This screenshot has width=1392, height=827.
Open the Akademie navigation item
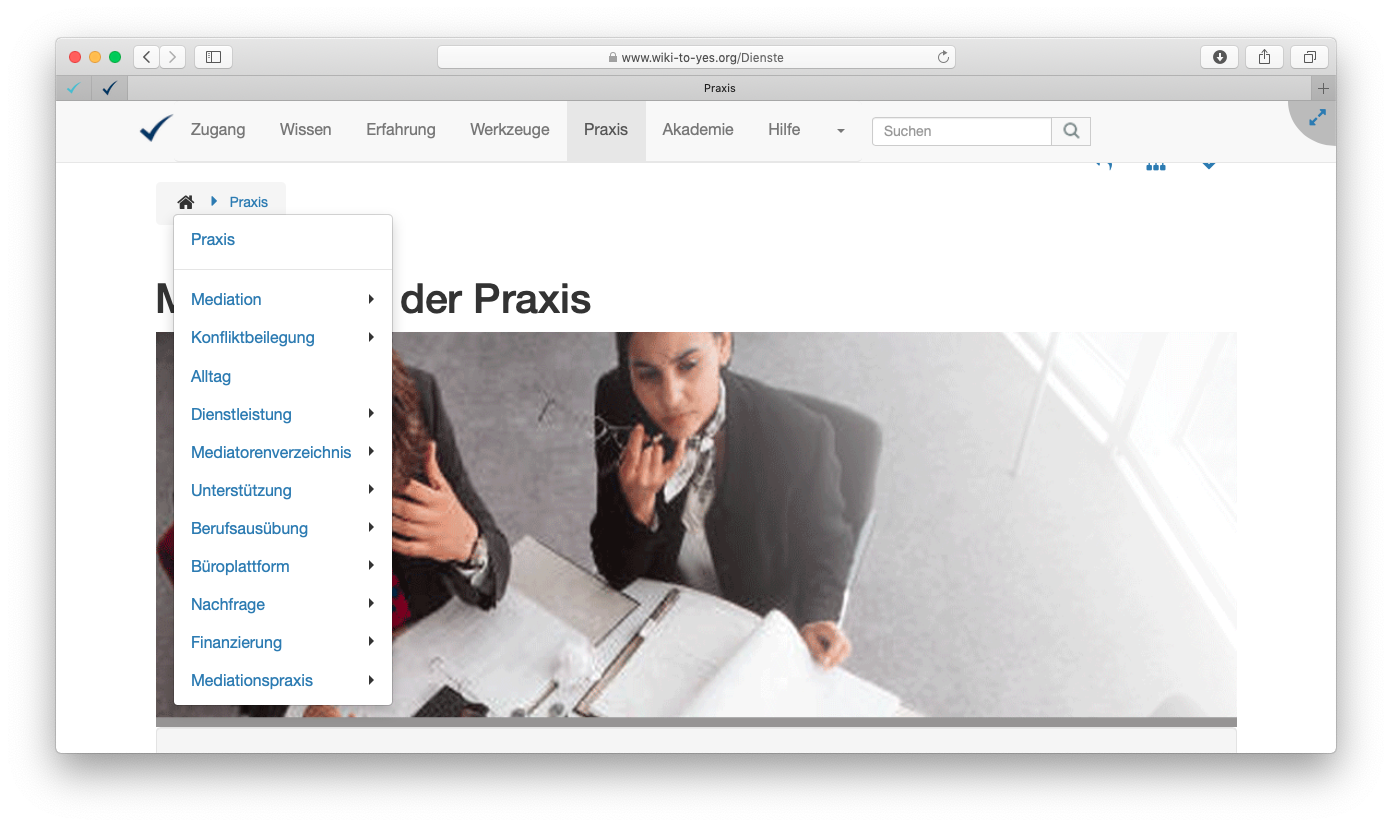point(697,130)
